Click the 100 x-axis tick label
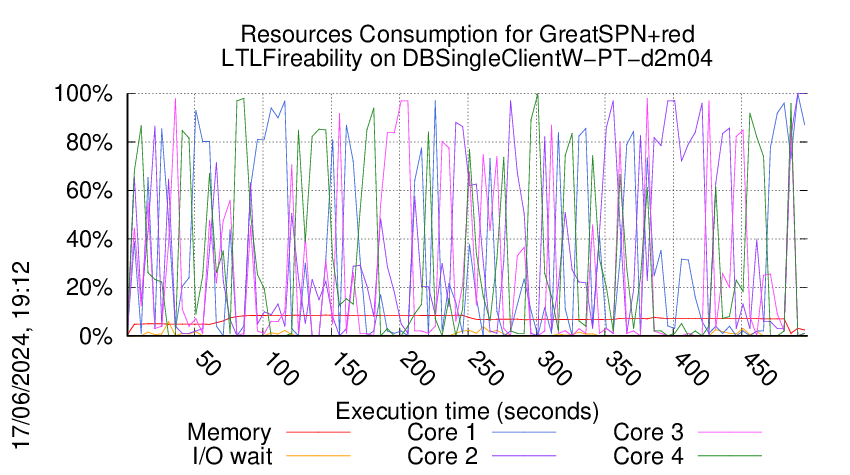 [x=281, y=369]
